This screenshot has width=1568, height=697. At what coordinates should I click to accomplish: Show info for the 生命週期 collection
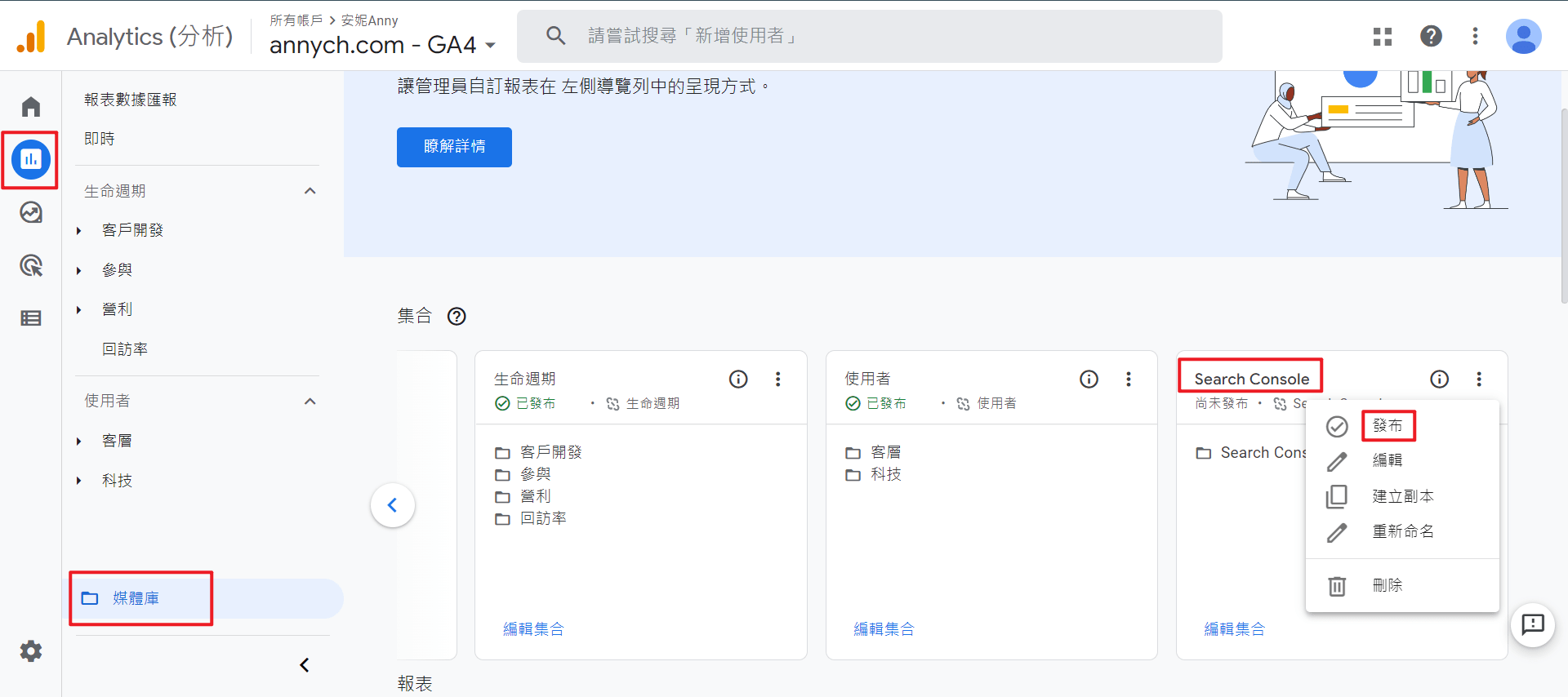point(738,379)
